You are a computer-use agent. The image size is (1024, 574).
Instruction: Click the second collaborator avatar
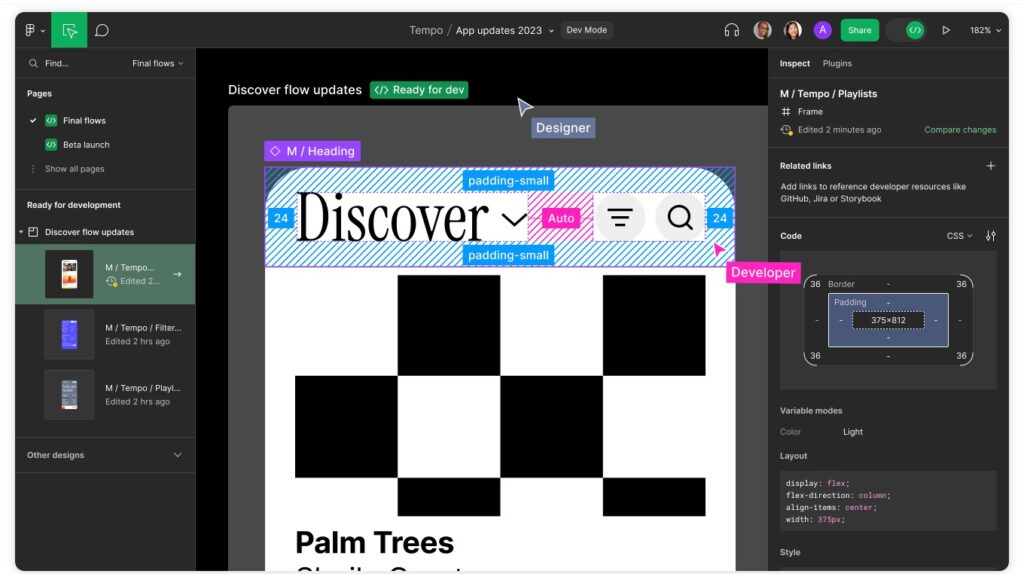[x=792, y=30]
